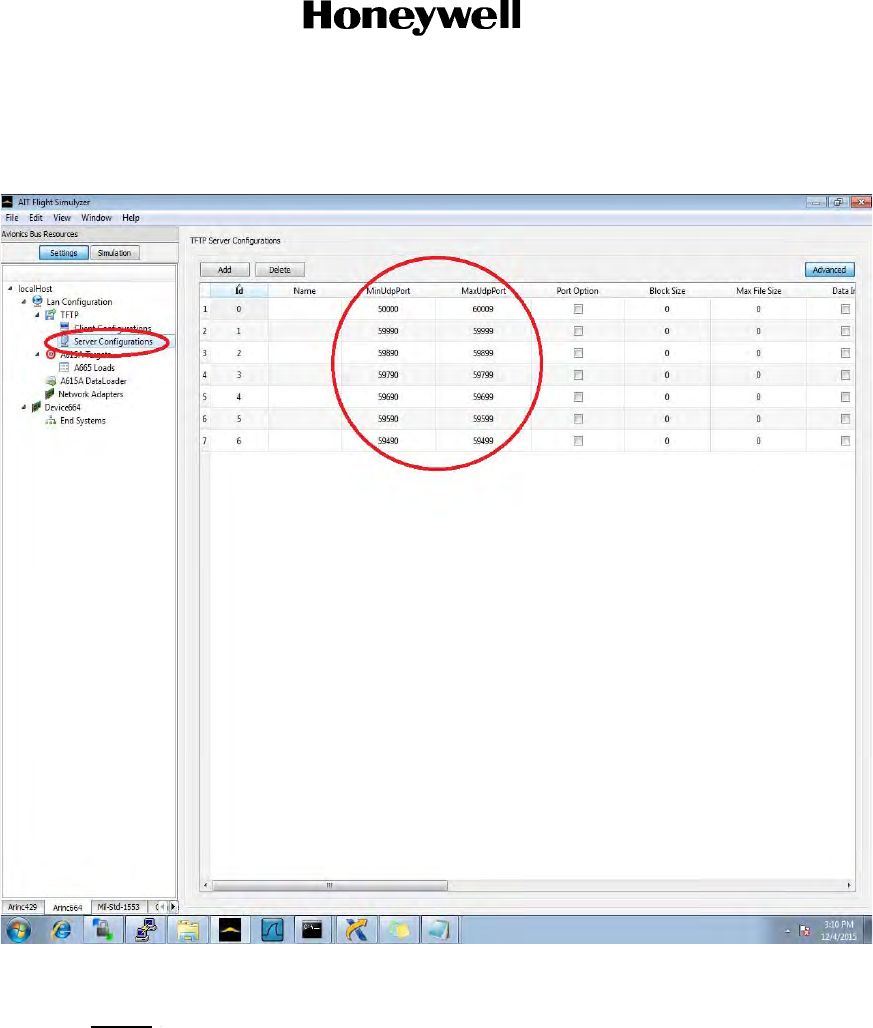The width and height of the screenshot is (873, 1028).
Task: Click the horizontal scrollbar left arrow
Action: coord(205,885)
